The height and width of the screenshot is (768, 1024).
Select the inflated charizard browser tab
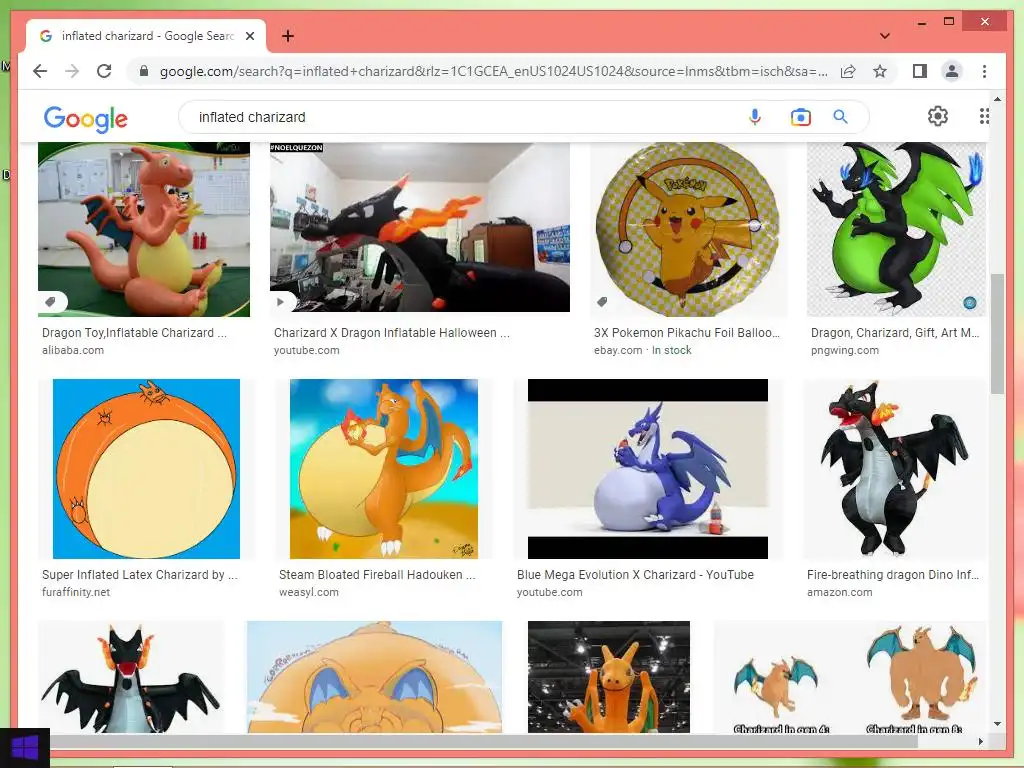pyautogui.click(x=146, y=36)
